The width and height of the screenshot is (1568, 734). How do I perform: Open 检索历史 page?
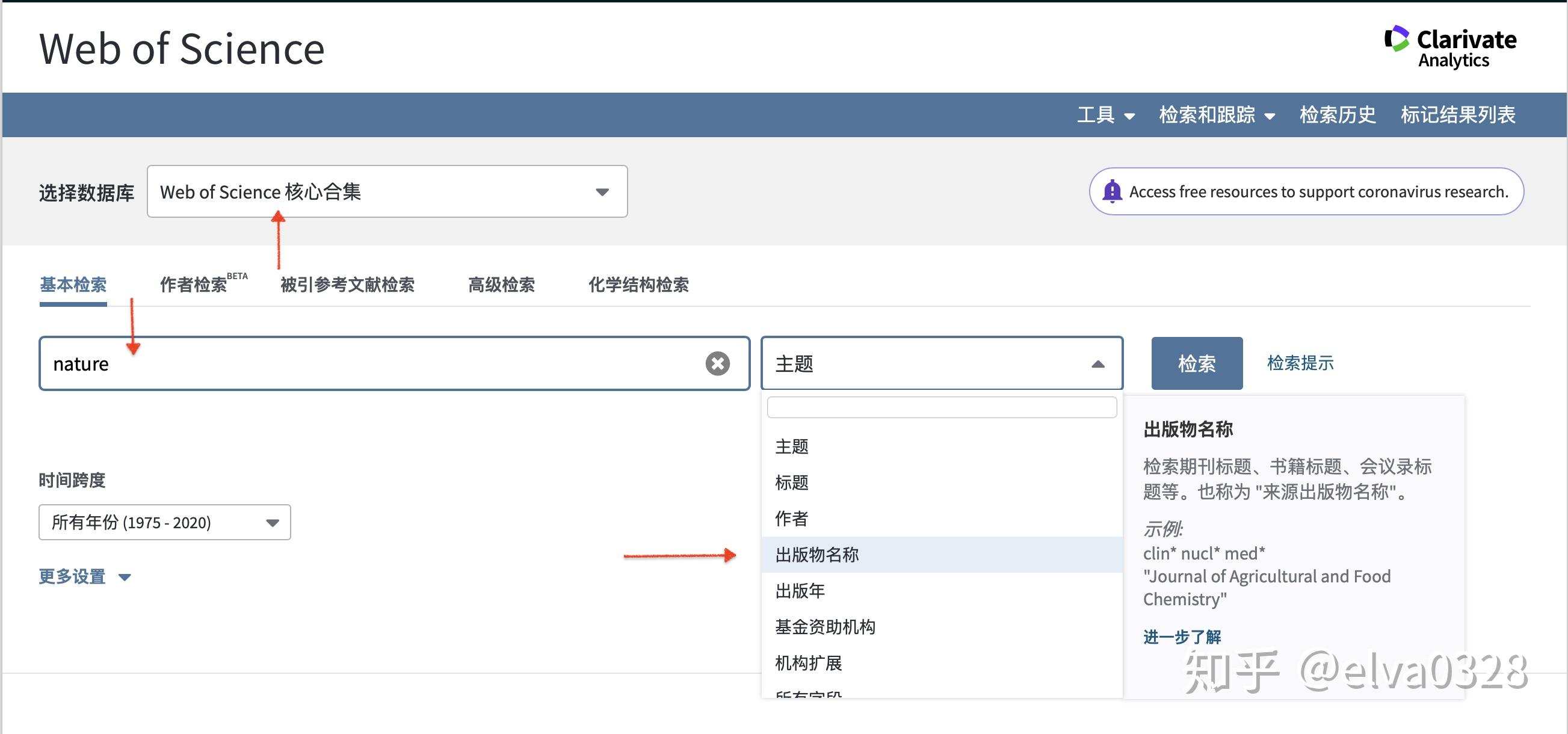coord(1338,114)
